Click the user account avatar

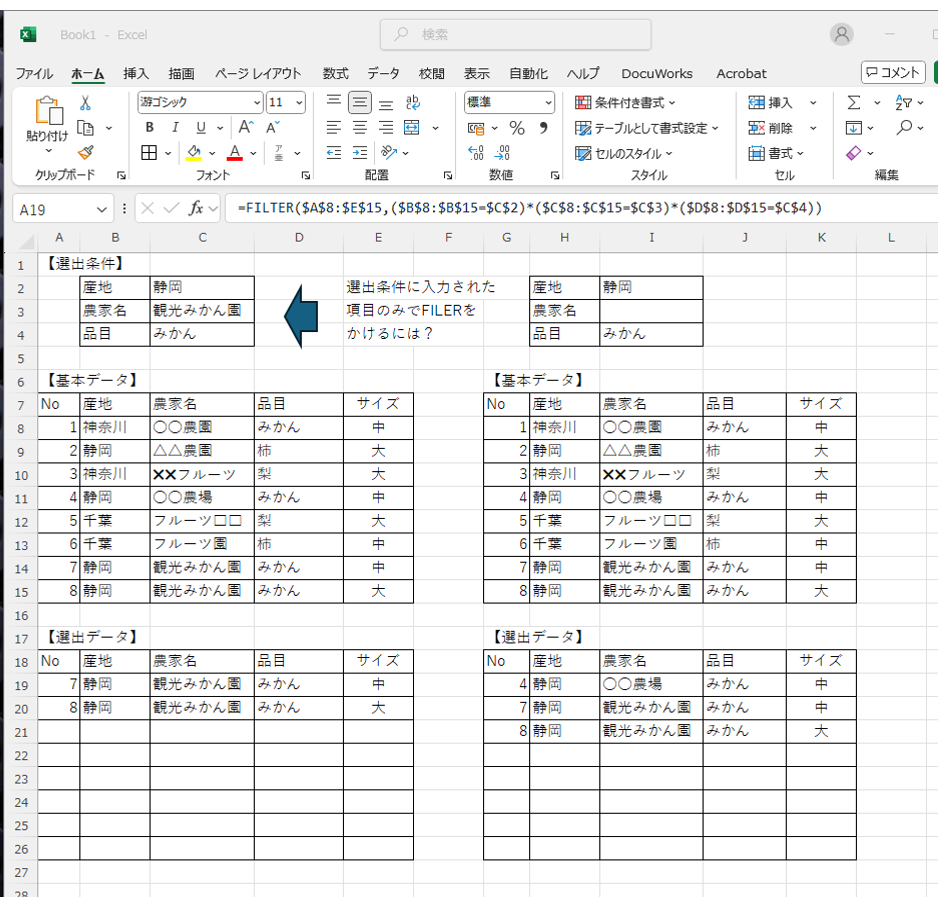tap(842, 35)
